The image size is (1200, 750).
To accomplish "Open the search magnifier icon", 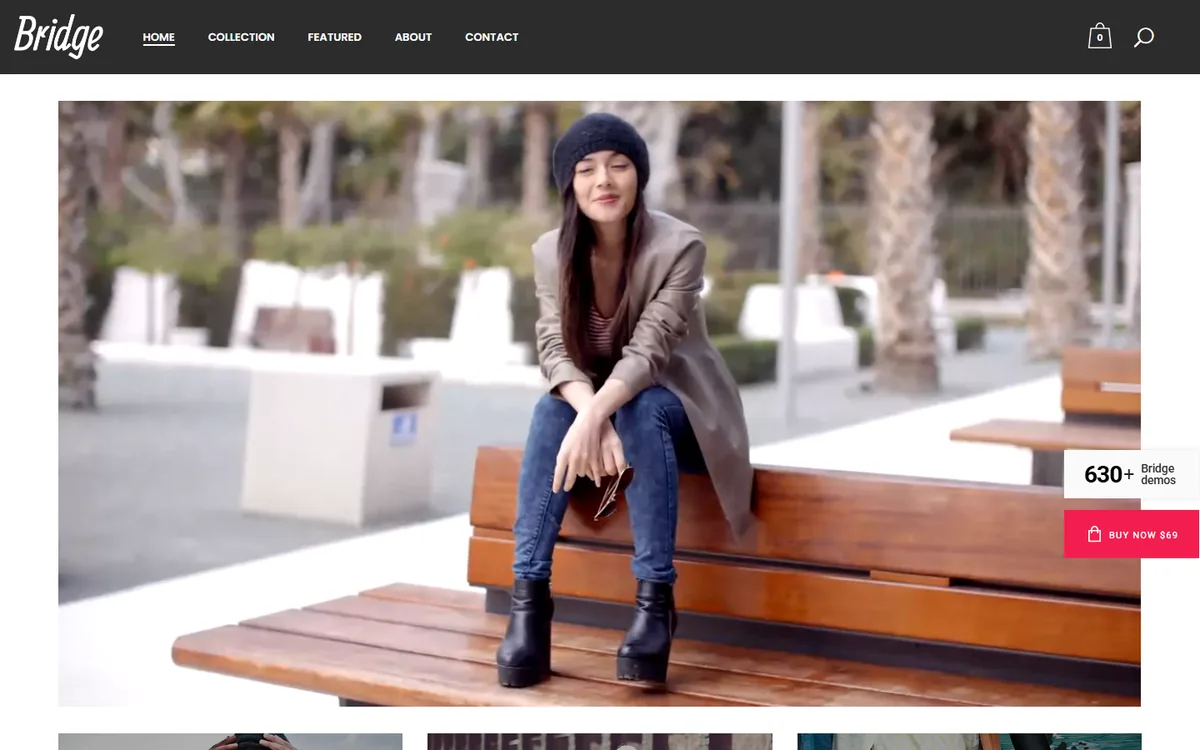I will [x=1144, y=37].
